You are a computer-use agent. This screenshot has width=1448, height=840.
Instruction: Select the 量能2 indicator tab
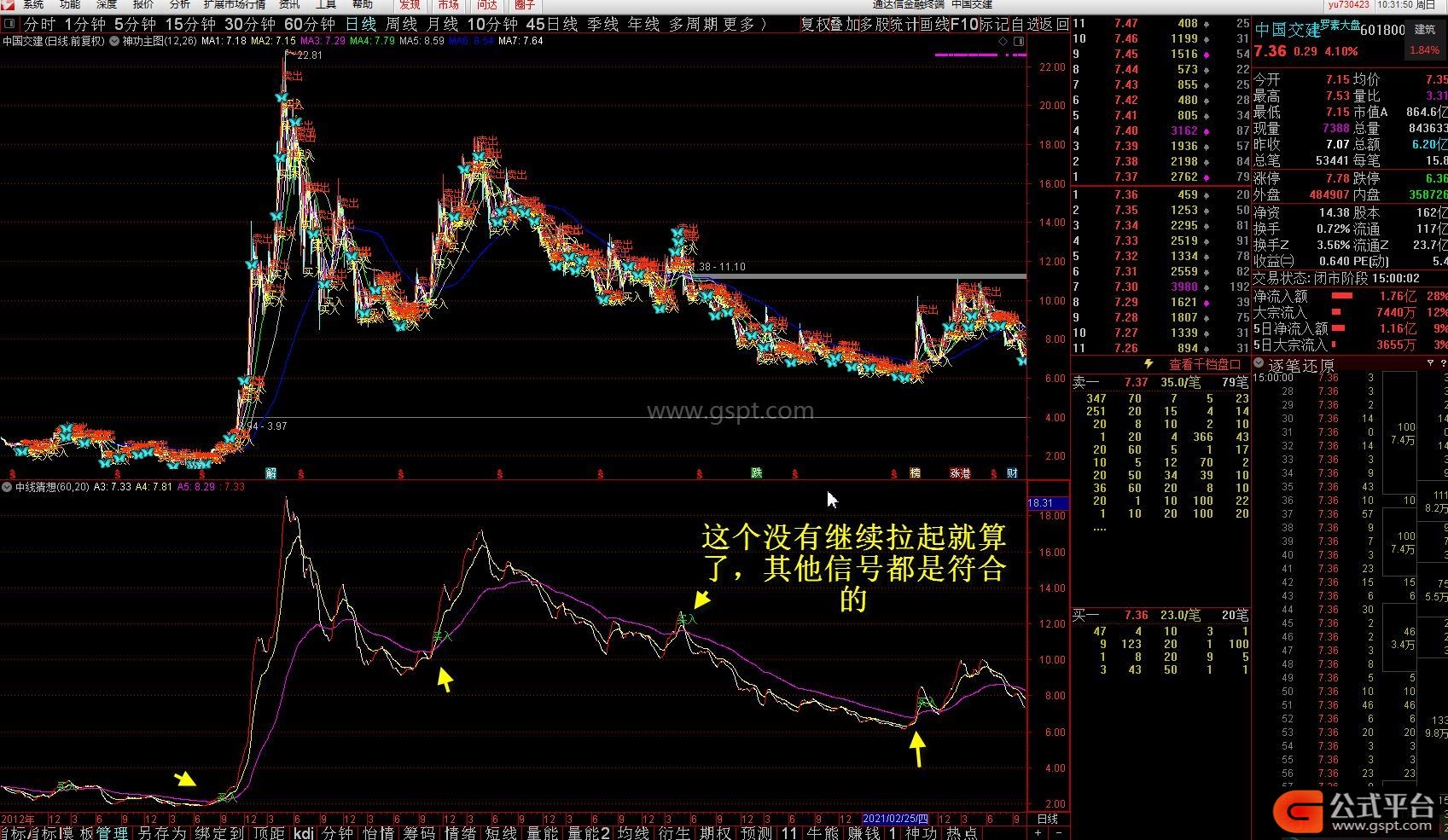pos(589,832)
